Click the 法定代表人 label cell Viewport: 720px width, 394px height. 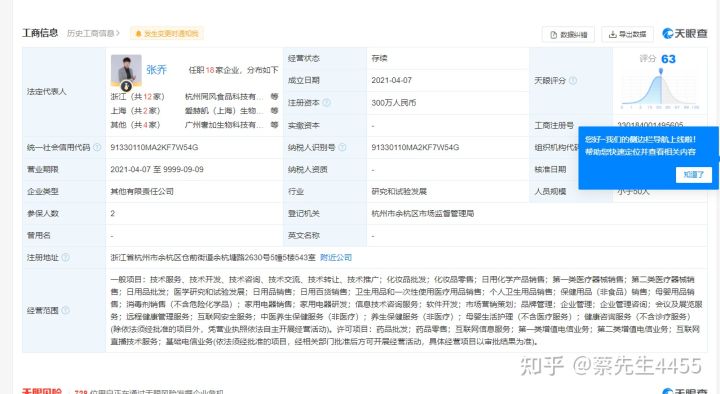(64, 91)
